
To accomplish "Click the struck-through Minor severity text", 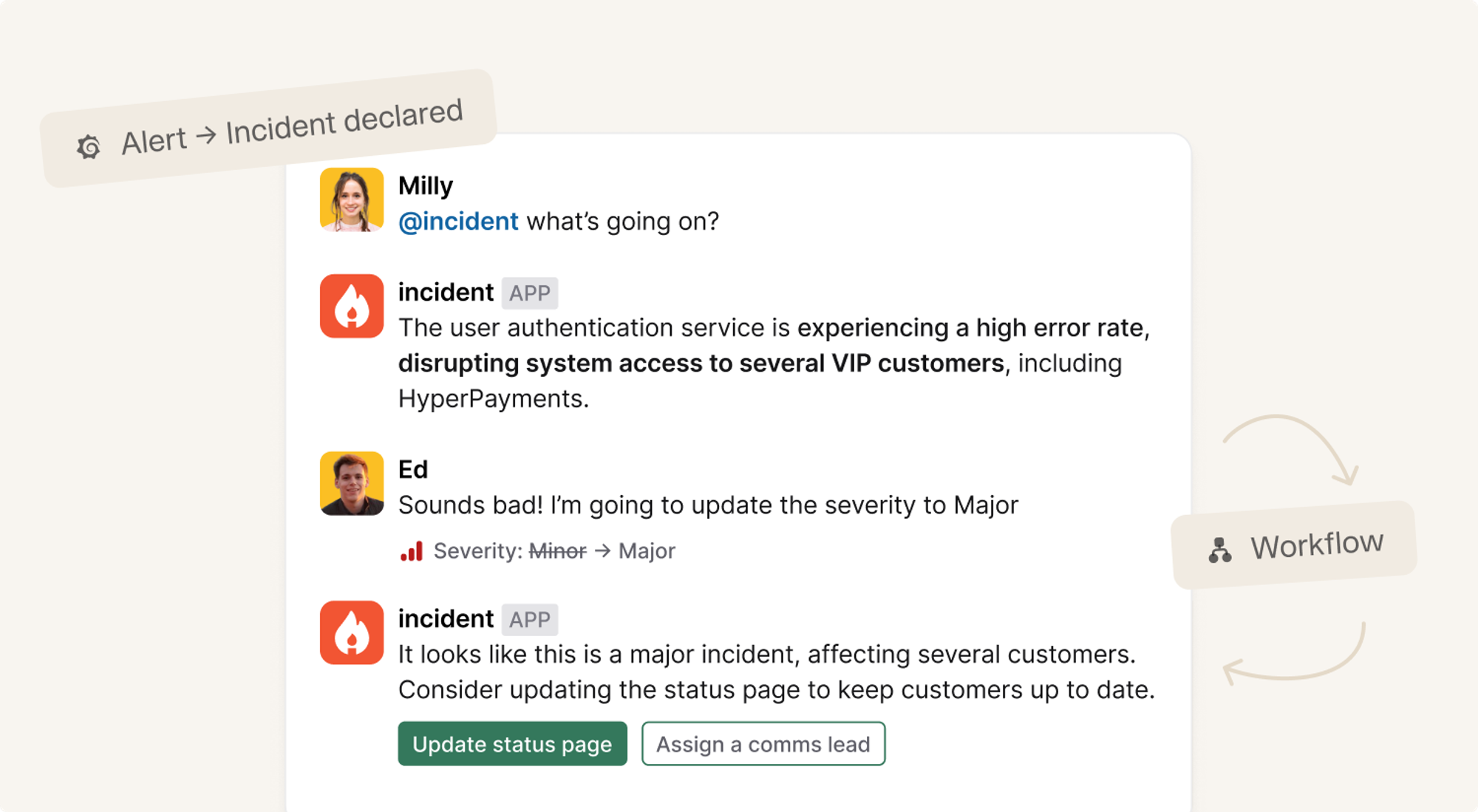I will tap(558, 551).
